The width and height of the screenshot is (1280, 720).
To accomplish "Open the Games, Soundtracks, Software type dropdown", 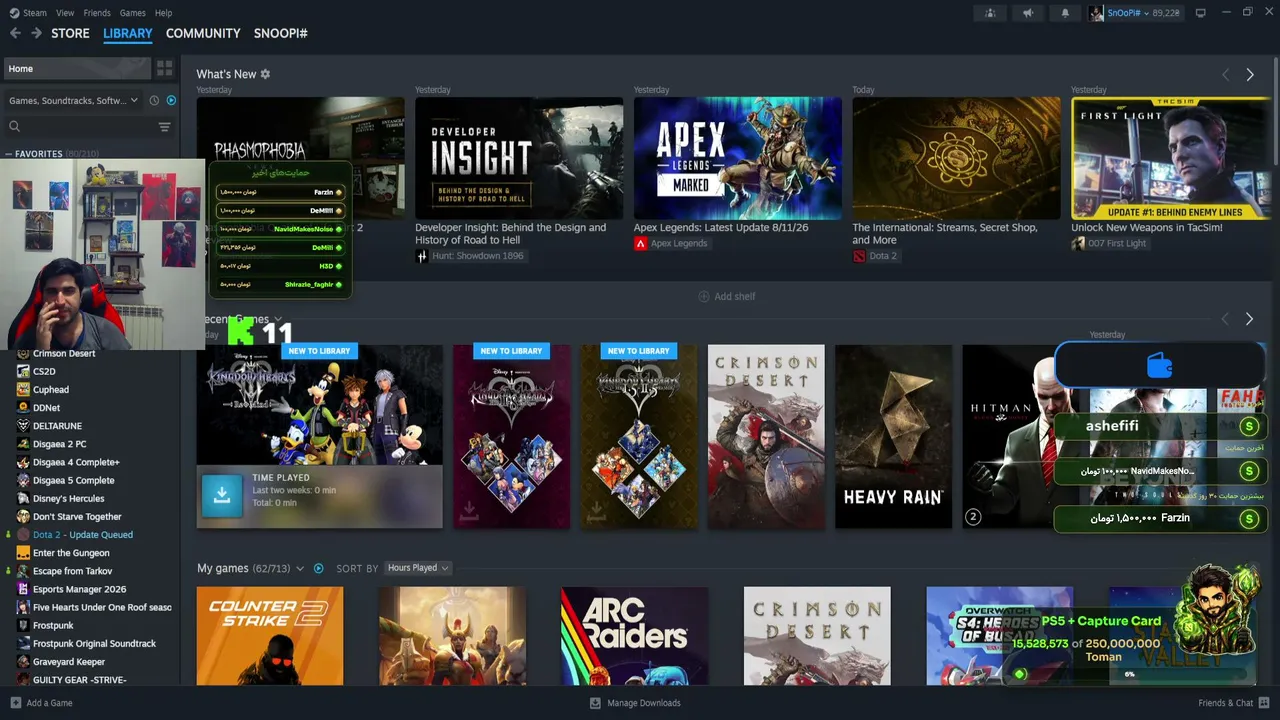I will tap(74, 100).
